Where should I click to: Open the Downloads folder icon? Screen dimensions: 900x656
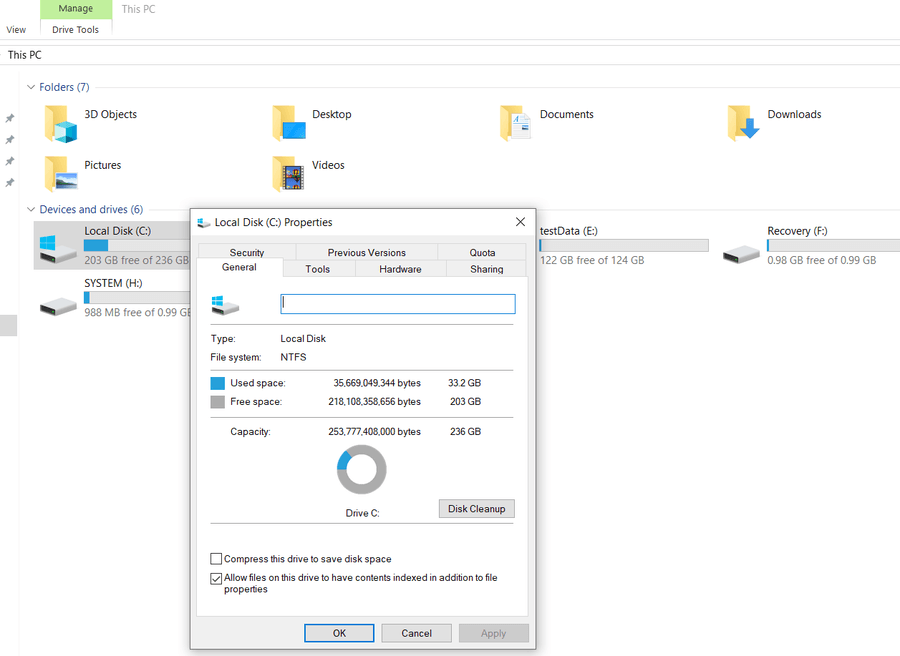click(x=743, y=123)
